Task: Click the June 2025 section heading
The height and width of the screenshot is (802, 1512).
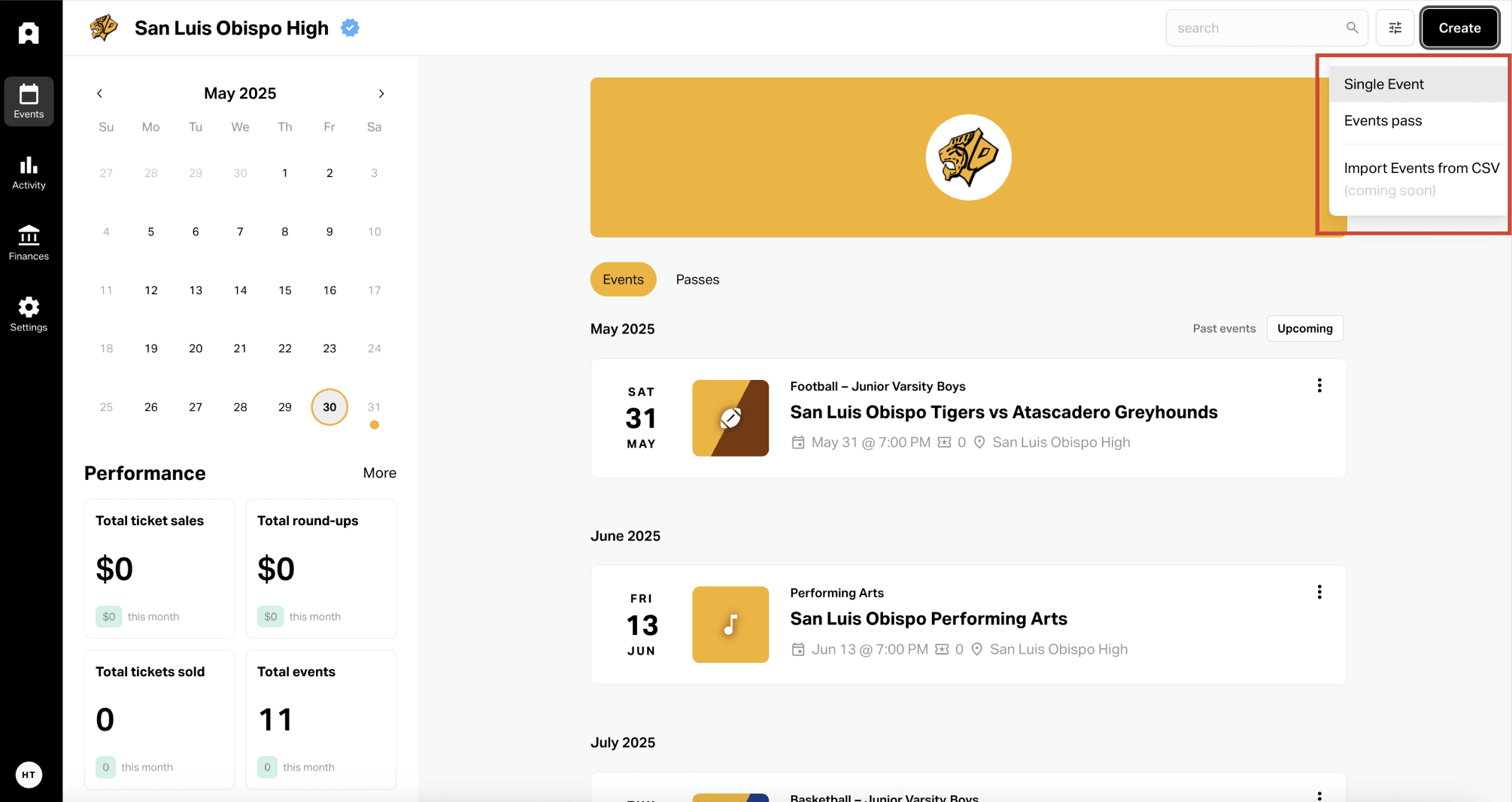Action: [x=625, y=536]
